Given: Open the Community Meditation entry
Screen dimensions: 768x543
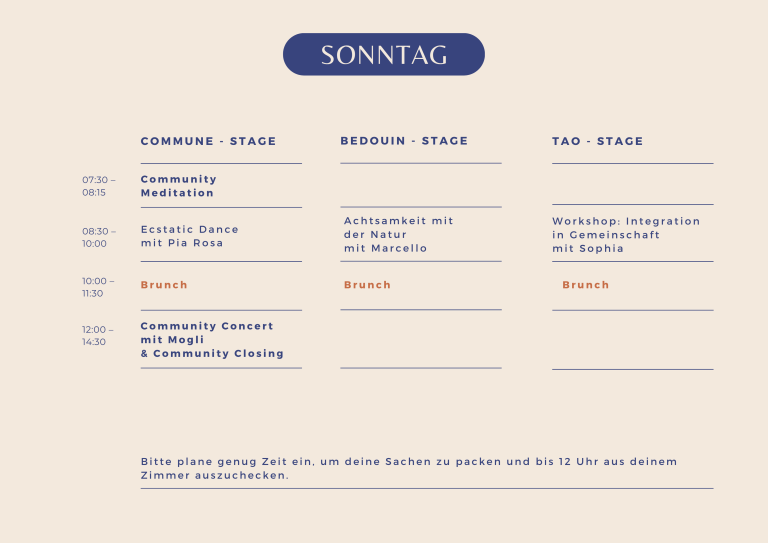Looking at the screenshot, I should (x=179, y=186).
